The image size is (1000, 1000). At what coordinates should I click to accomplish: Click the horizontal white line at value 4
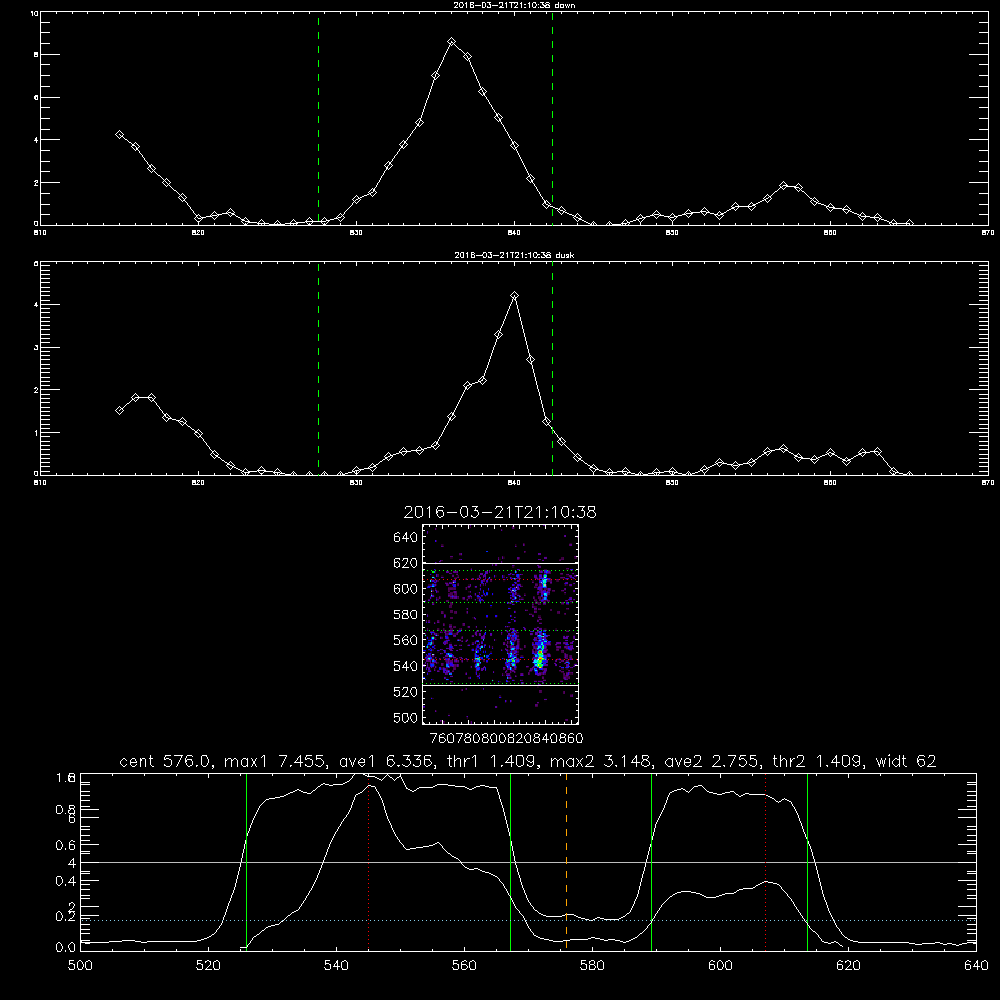(528, 862)
